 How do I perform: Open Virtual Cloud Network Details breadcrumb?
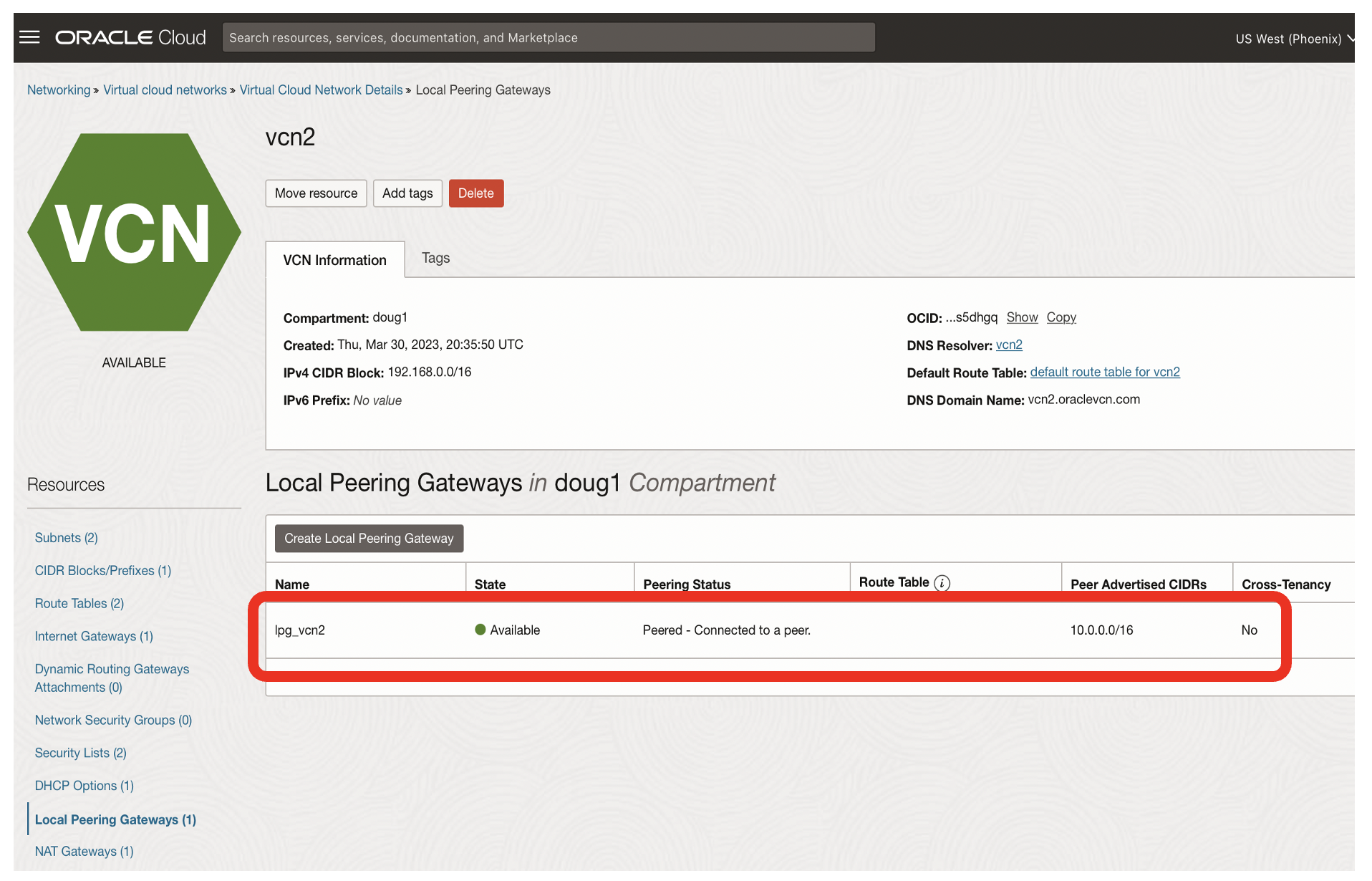[x=321, y=90]
